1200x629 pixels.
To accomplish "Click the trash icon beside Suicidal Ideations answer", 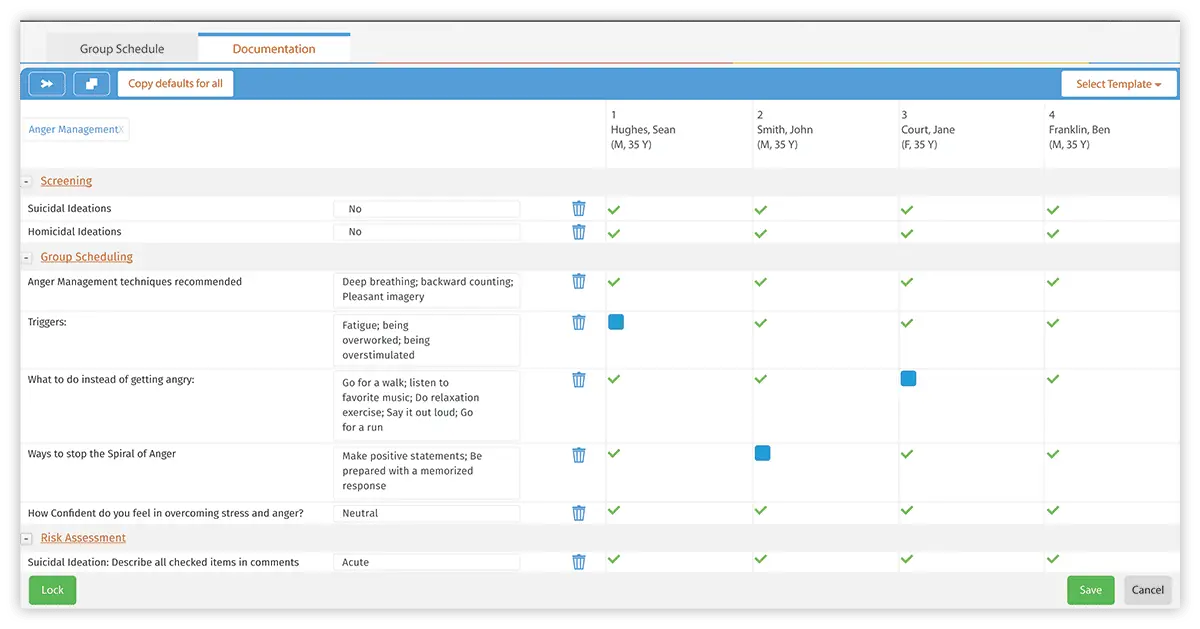I will 578,208.
